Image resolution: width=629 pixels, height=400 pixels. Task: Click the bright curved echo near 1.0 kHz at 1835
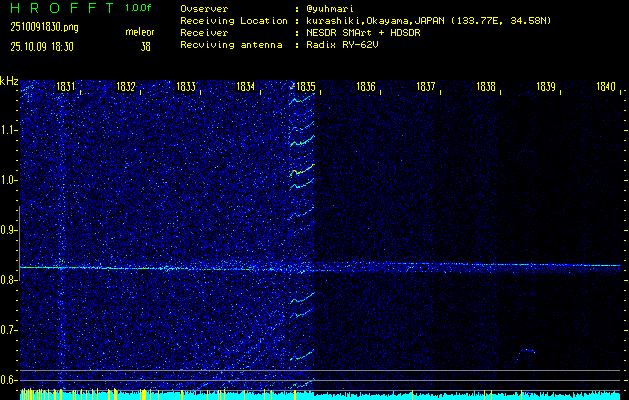(302, 170)
